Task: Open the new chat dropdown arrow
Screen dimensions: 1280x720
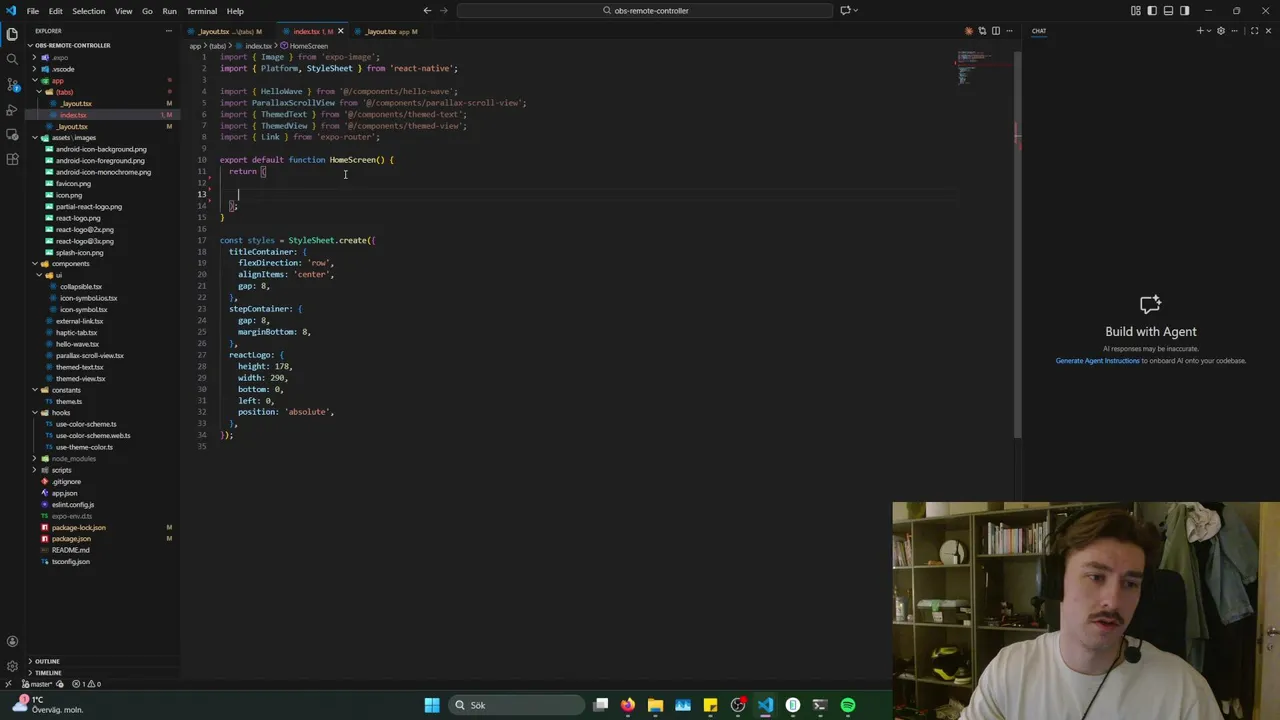Action: click(x=1209, y=31)
